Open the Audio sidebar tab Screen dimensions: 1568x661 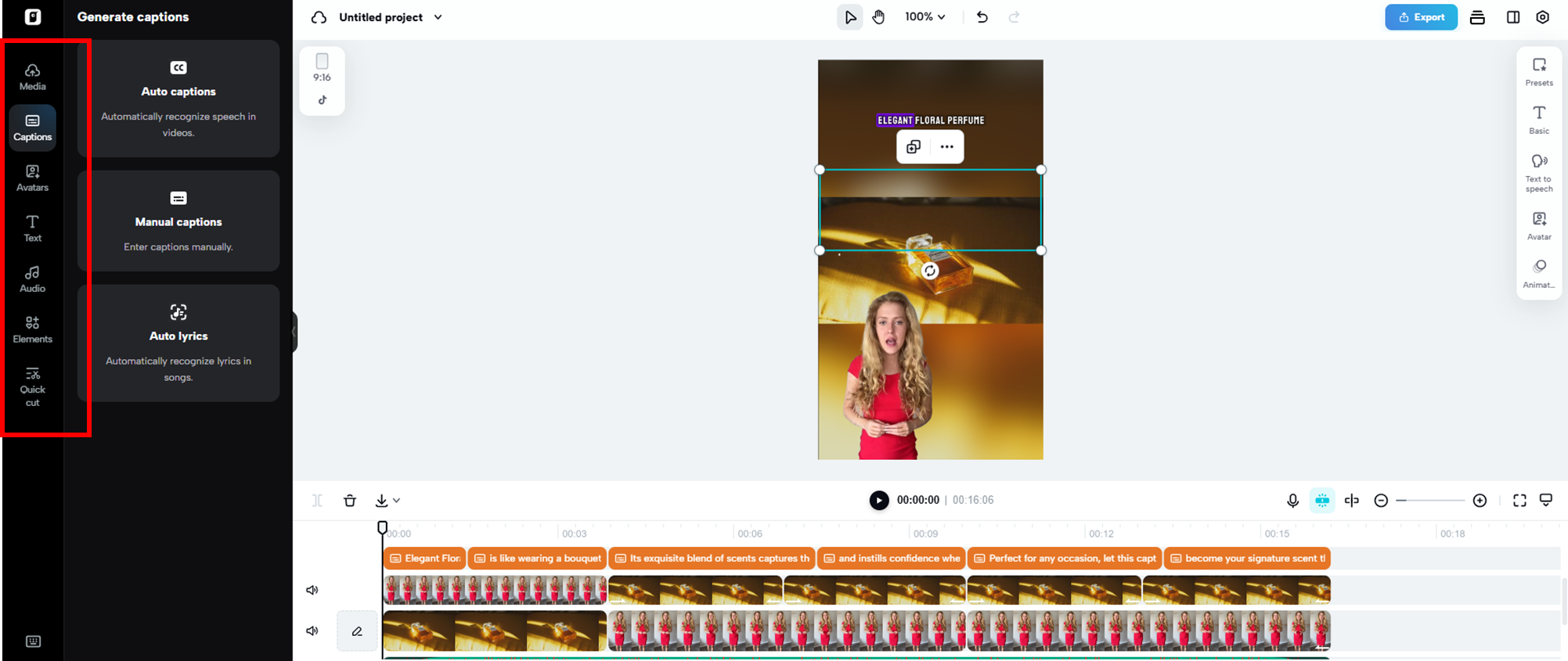32,278
